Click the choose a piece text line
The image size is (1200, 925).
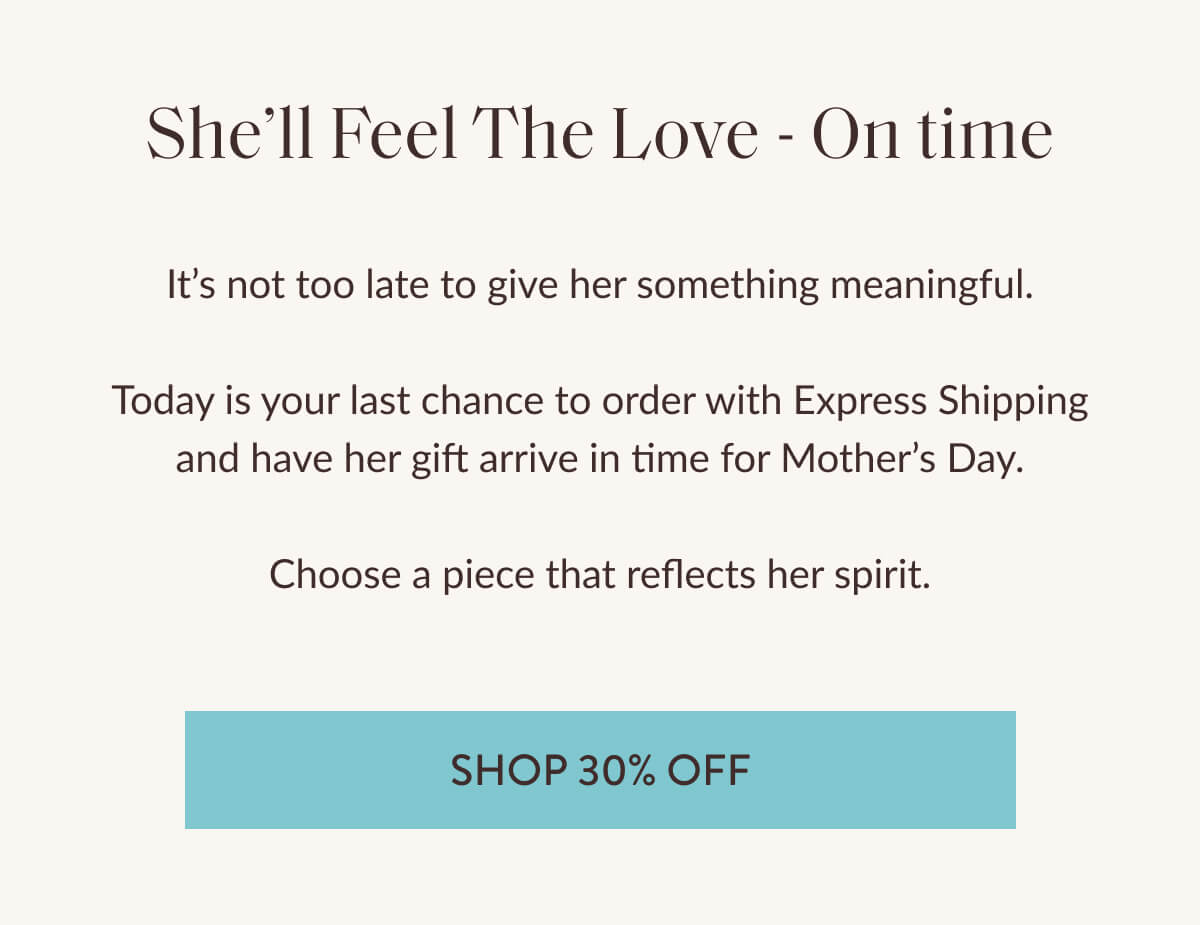pos(600,574)
